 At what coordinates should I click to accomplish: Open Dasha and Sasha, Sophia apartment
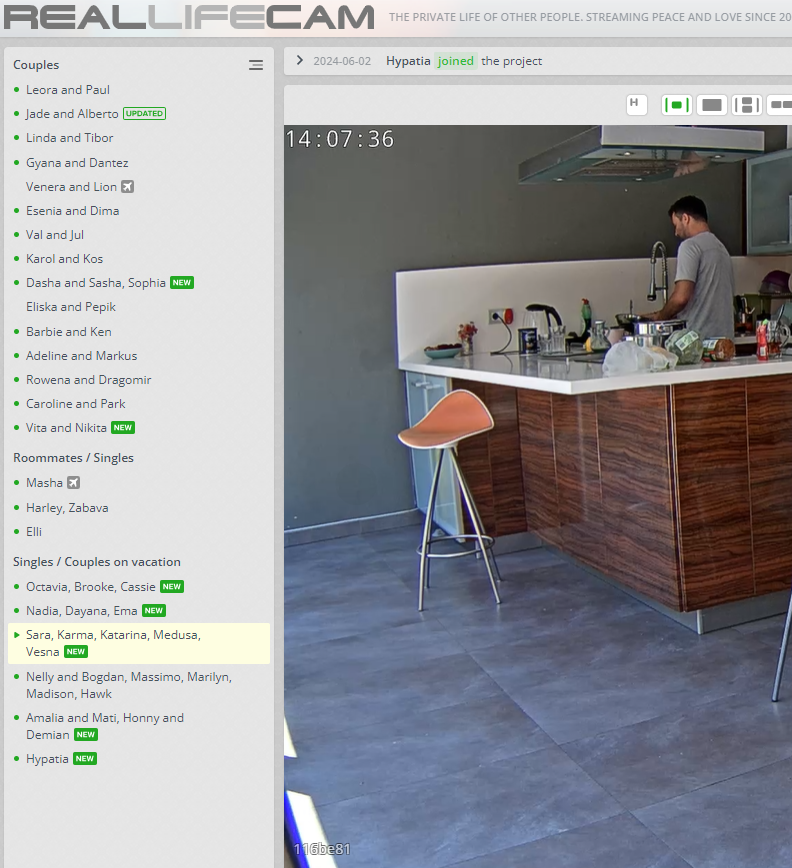point(96,283)
